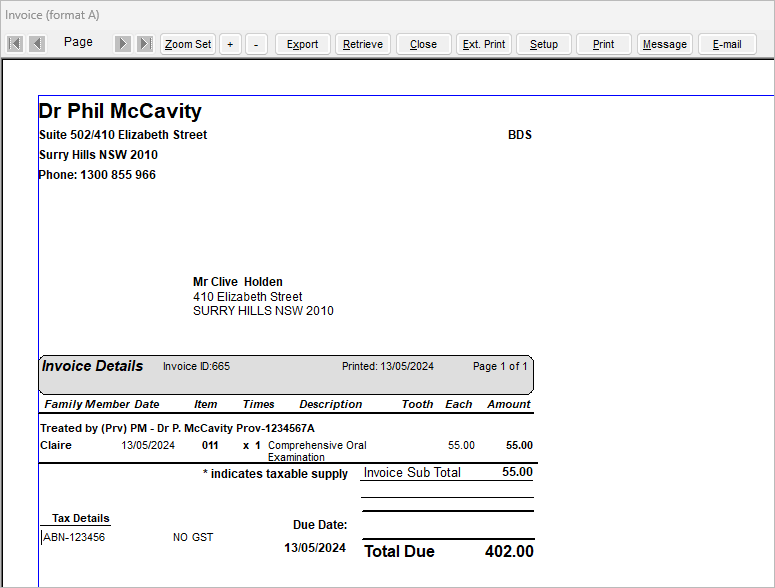This screenshot has width=775, height=588.
Task: Click the Tax Details heading
Action: 81,518
